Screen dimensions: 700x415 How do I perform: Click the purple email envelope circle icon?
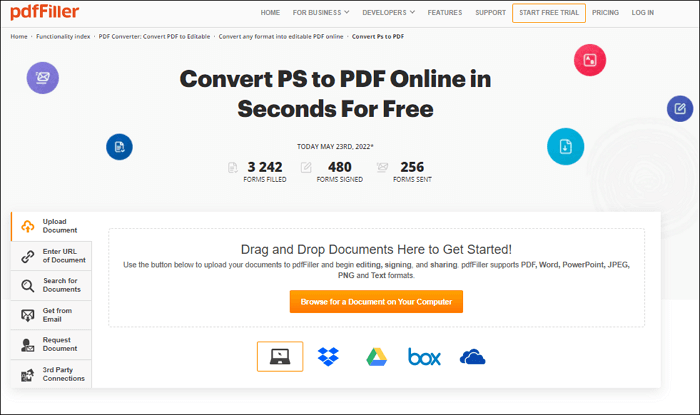[x=42, y=78]
